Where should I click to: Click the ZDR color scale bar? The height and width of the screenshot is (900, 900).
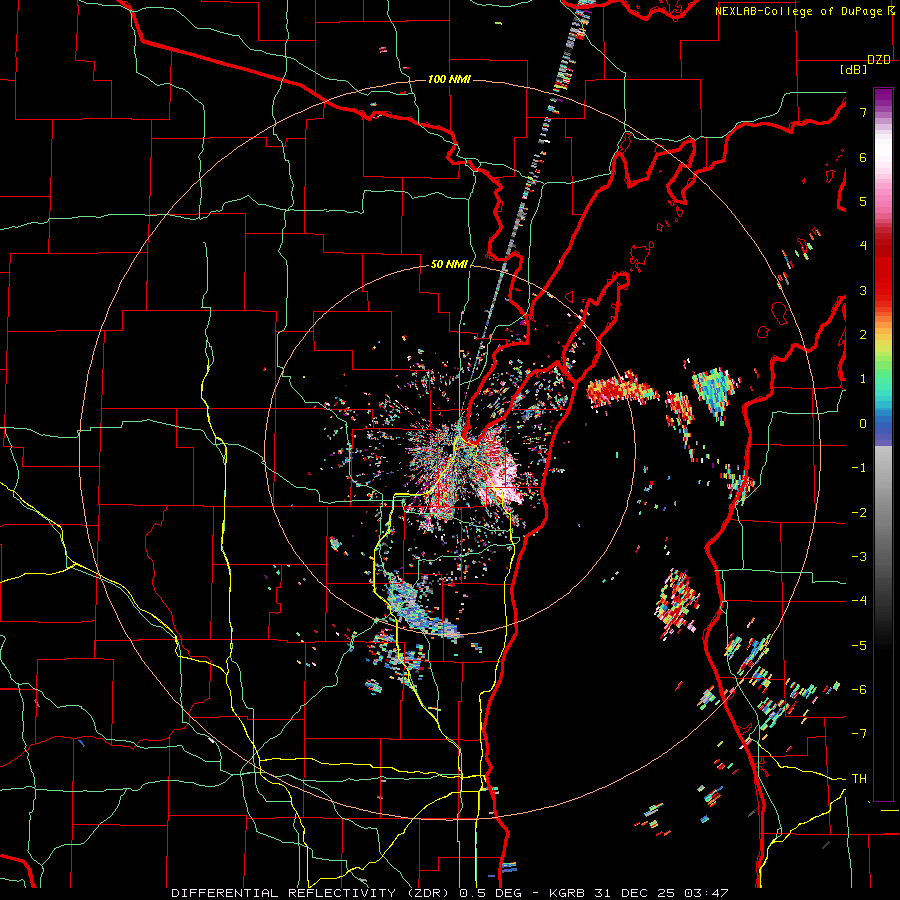883,444
